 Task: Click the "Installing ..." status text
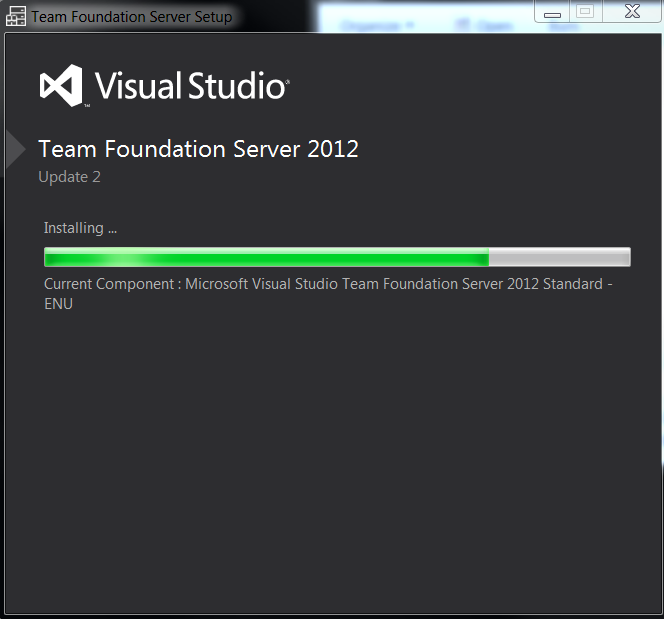[80, 228]
